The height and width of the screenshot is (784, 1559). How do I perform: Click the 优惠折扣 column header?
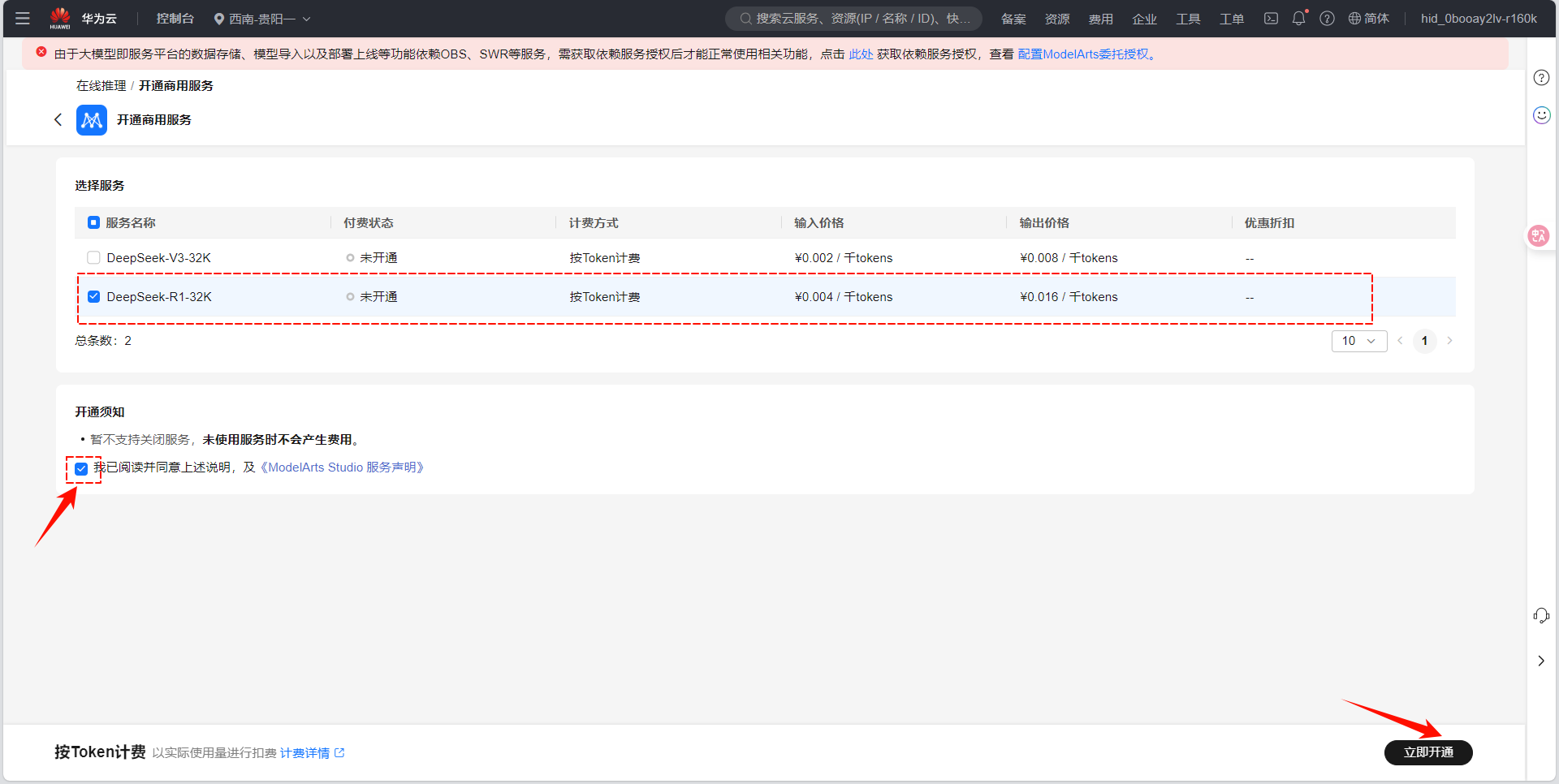[x=1270, y=222]
